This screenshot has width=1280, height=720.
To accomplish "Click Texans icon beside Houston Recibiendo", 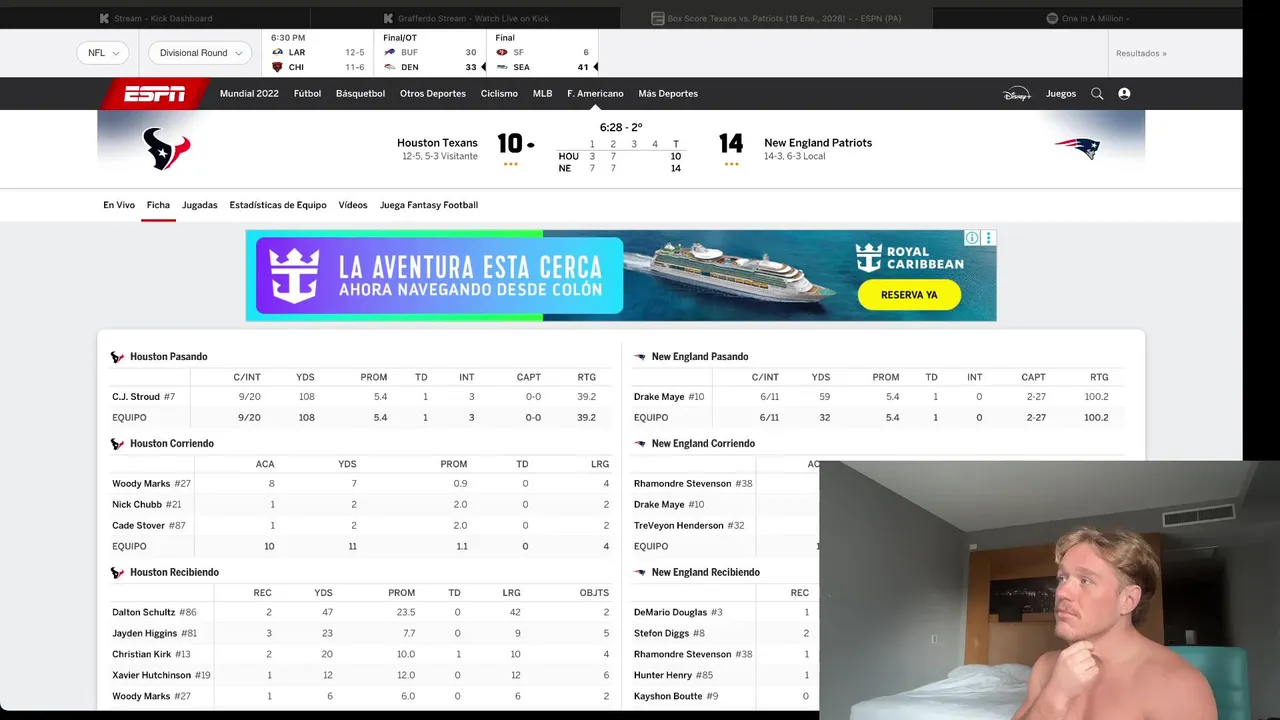I will 117,573.
